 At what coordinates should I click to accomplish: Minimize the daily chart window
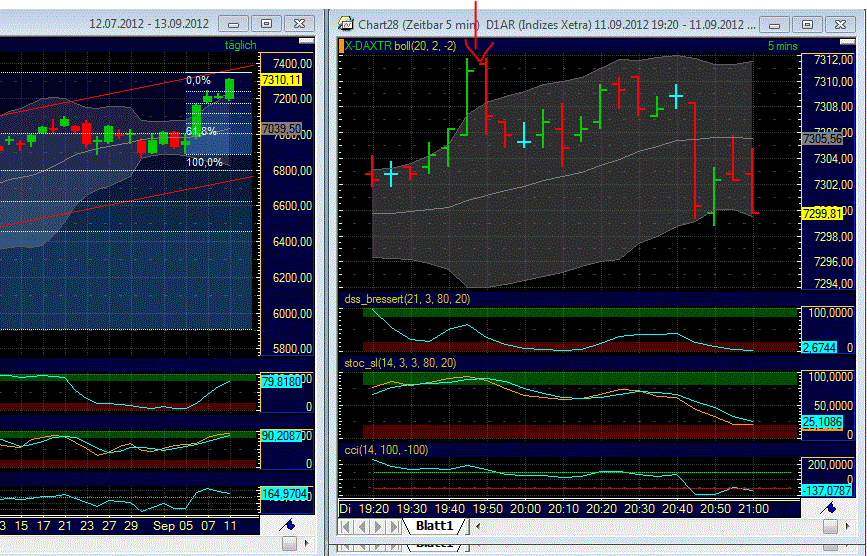point(233,24)
